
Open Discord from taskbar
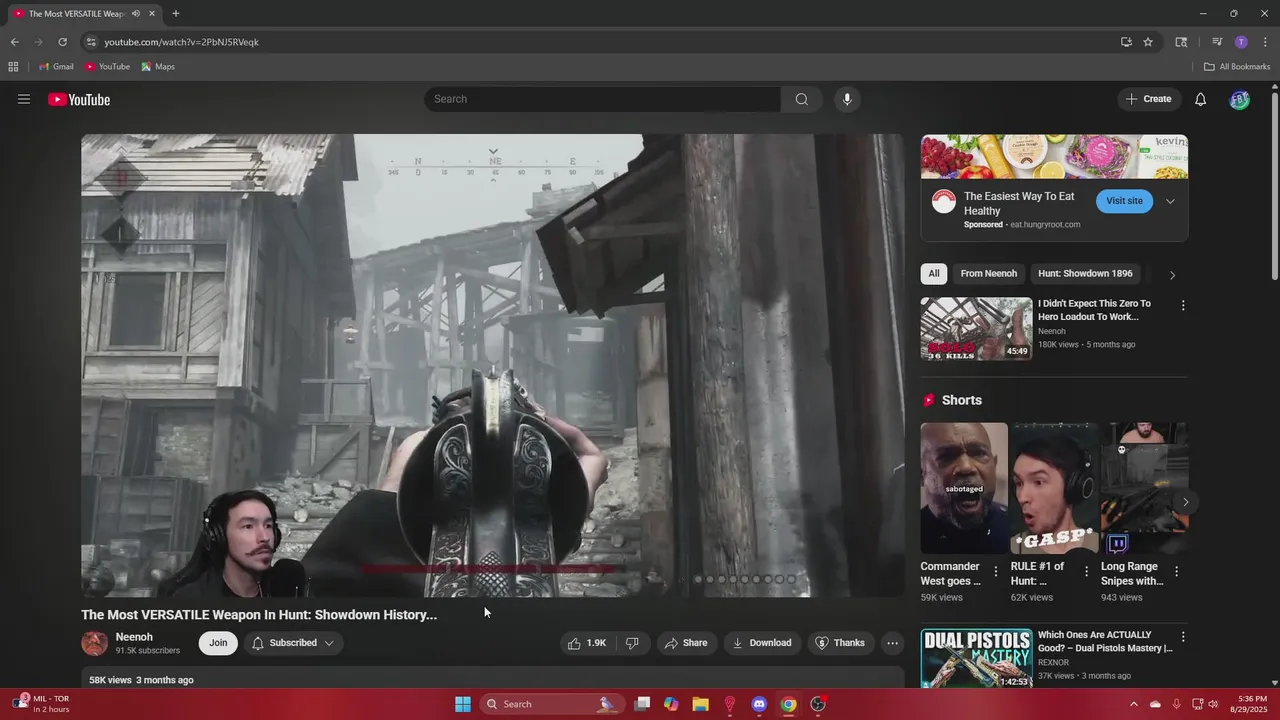(x=759, y=704)
